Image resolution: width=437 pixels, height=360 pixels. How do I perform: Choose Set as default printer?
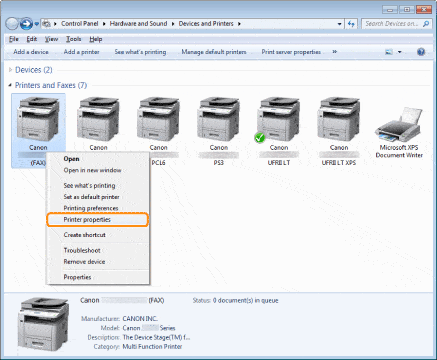[98, 197]
